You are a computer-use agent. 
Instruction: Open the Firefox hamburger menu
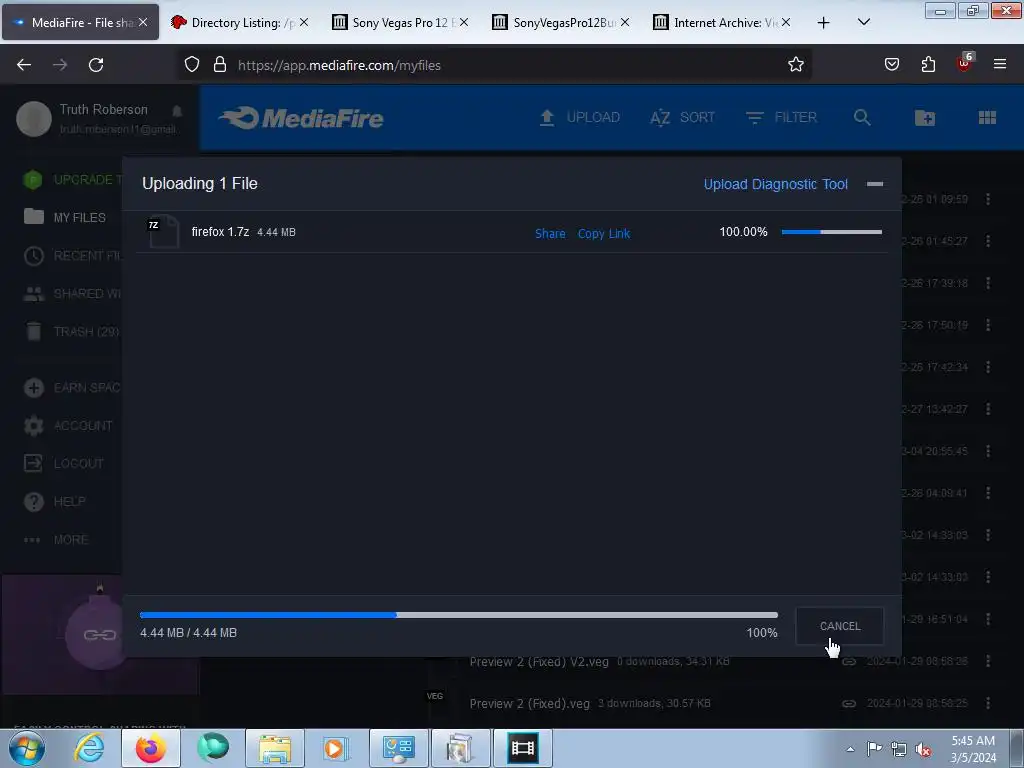1000,65
